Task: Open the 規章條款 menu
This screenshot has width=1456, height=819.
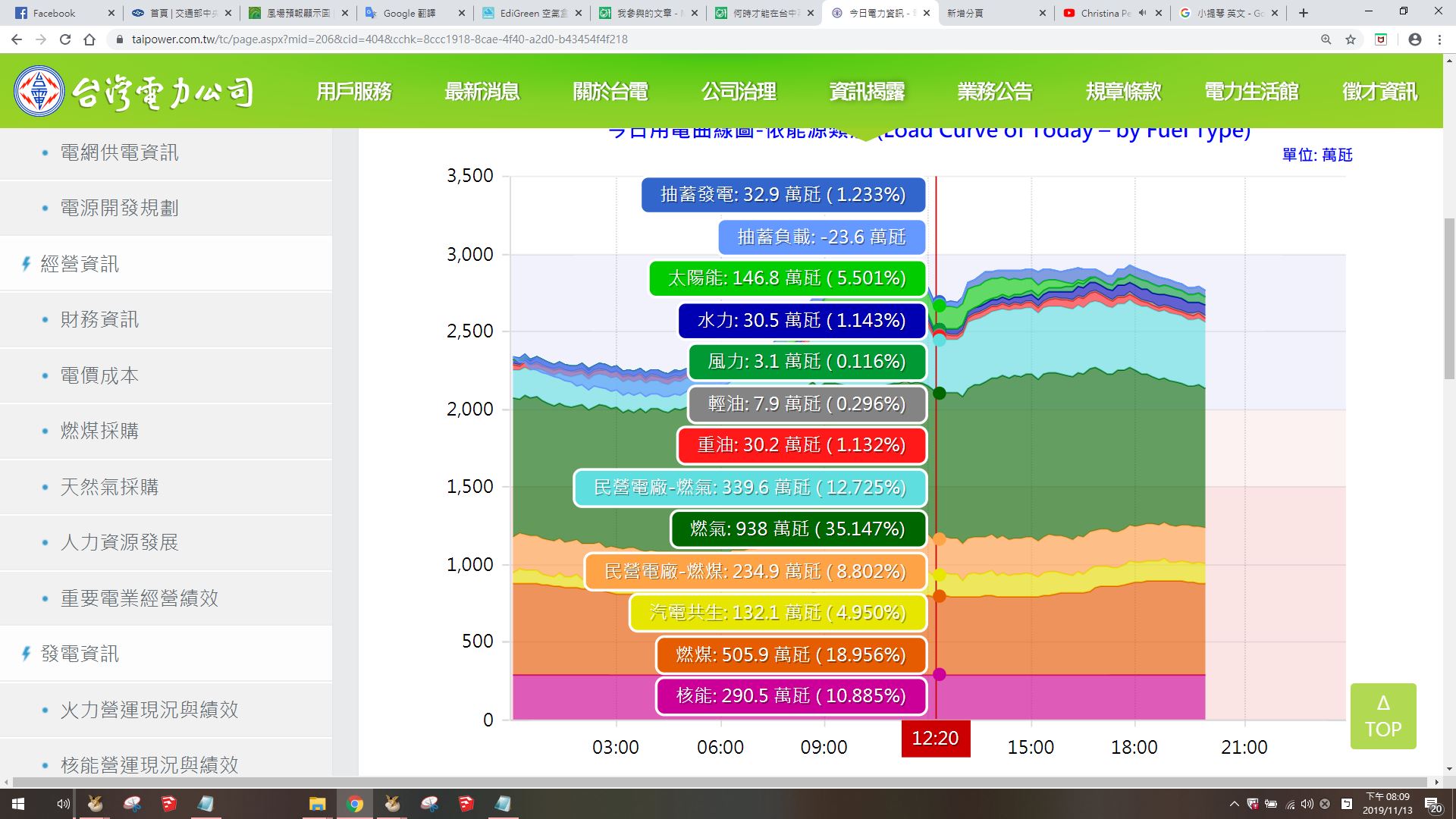Action: [x=1123, y=92]
